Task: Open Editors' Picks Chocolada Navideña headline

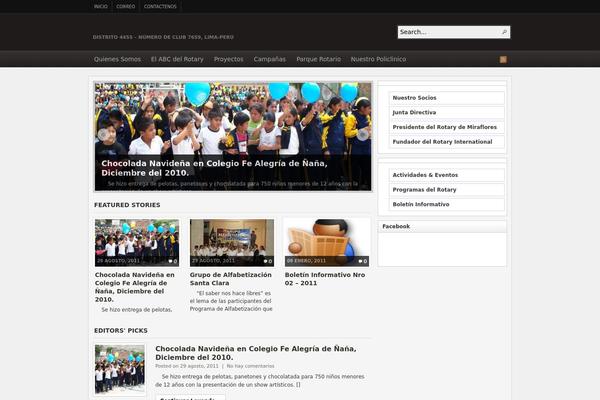Action: pyautogui.click(x=256, y=353)
